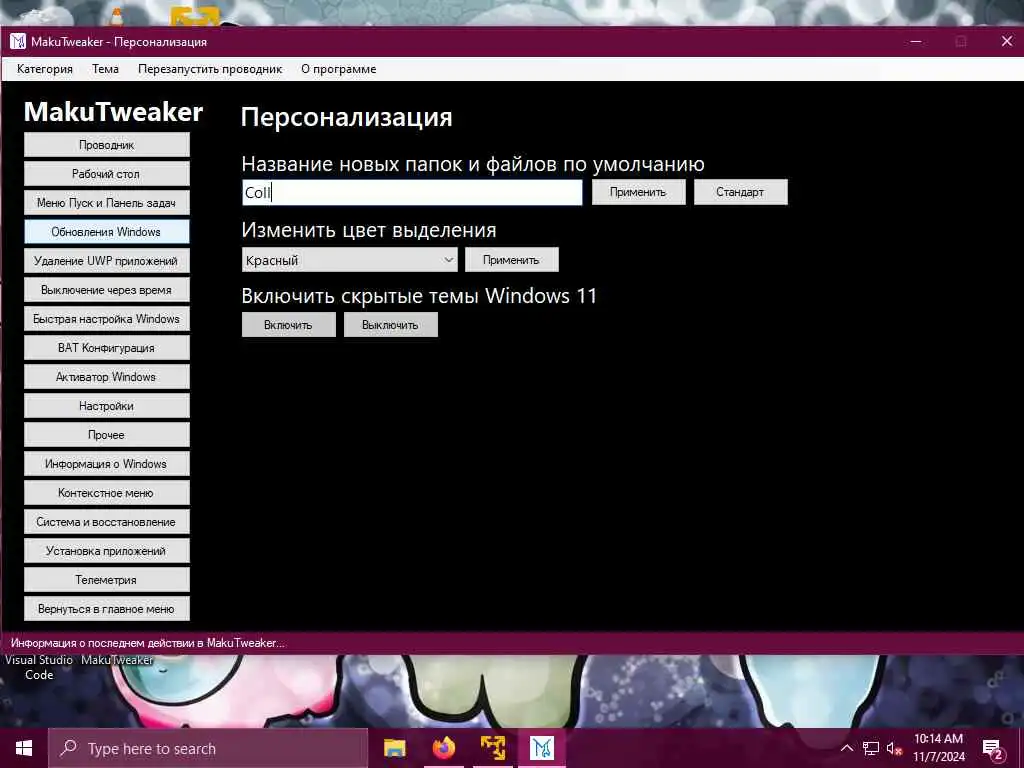Image resolution: width=1024 pixels, height=768 pixels.
Task: Launch Firefox from the taskbar
Action: 444,748
